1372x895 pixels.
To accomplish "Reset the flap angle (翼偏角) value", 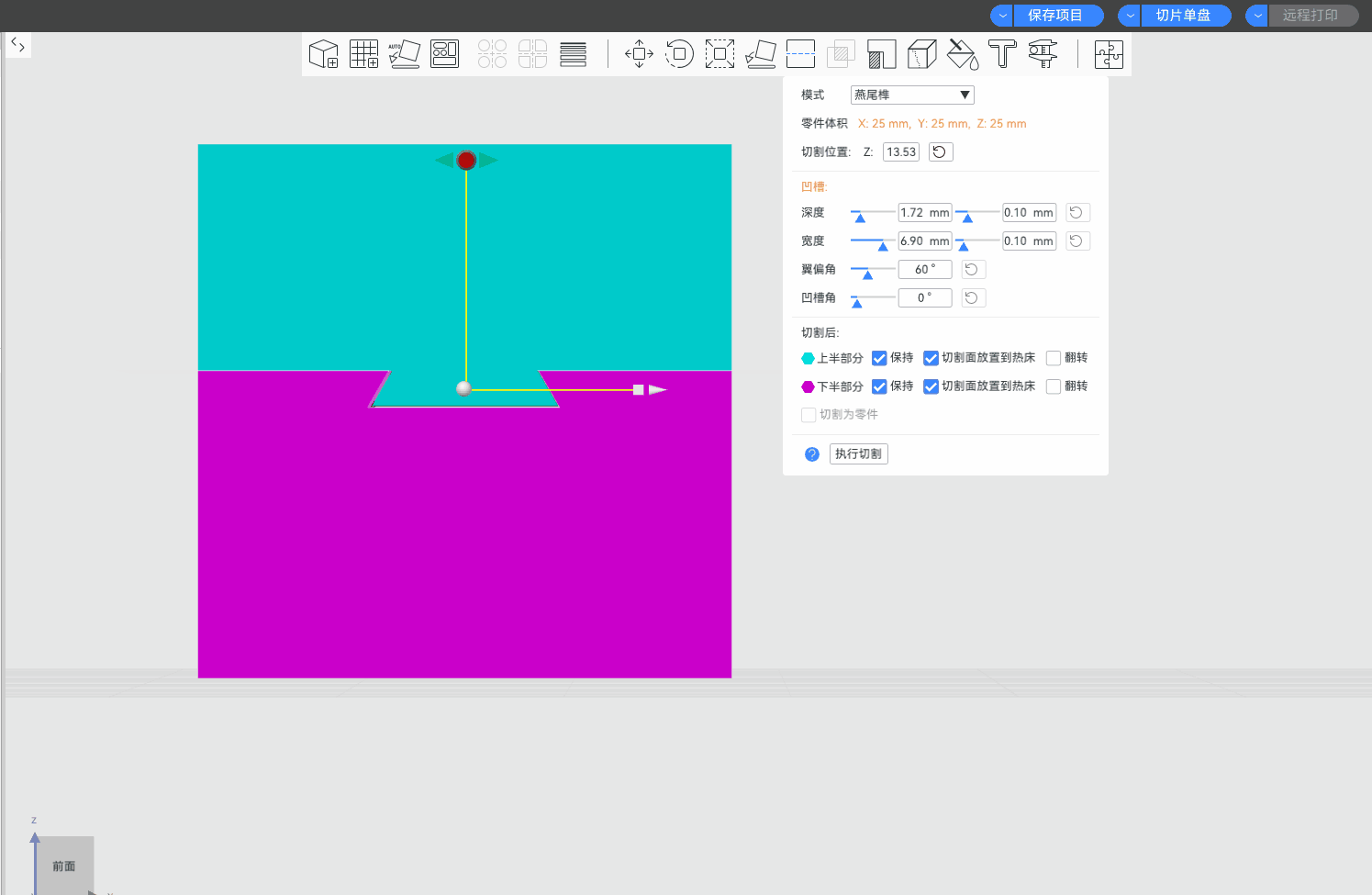I will [973, 269].
